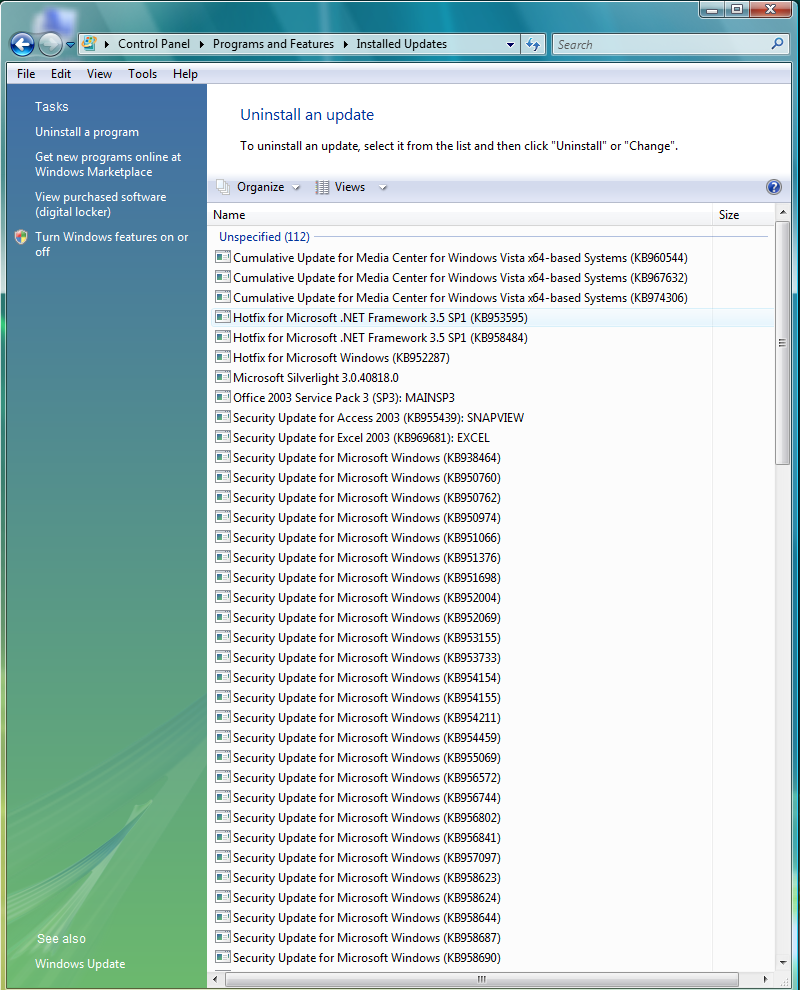Click the Microsoft Silverlight entry icon
Image resolution: width=800 pixels, height=990 pixels.
(222, 377)
